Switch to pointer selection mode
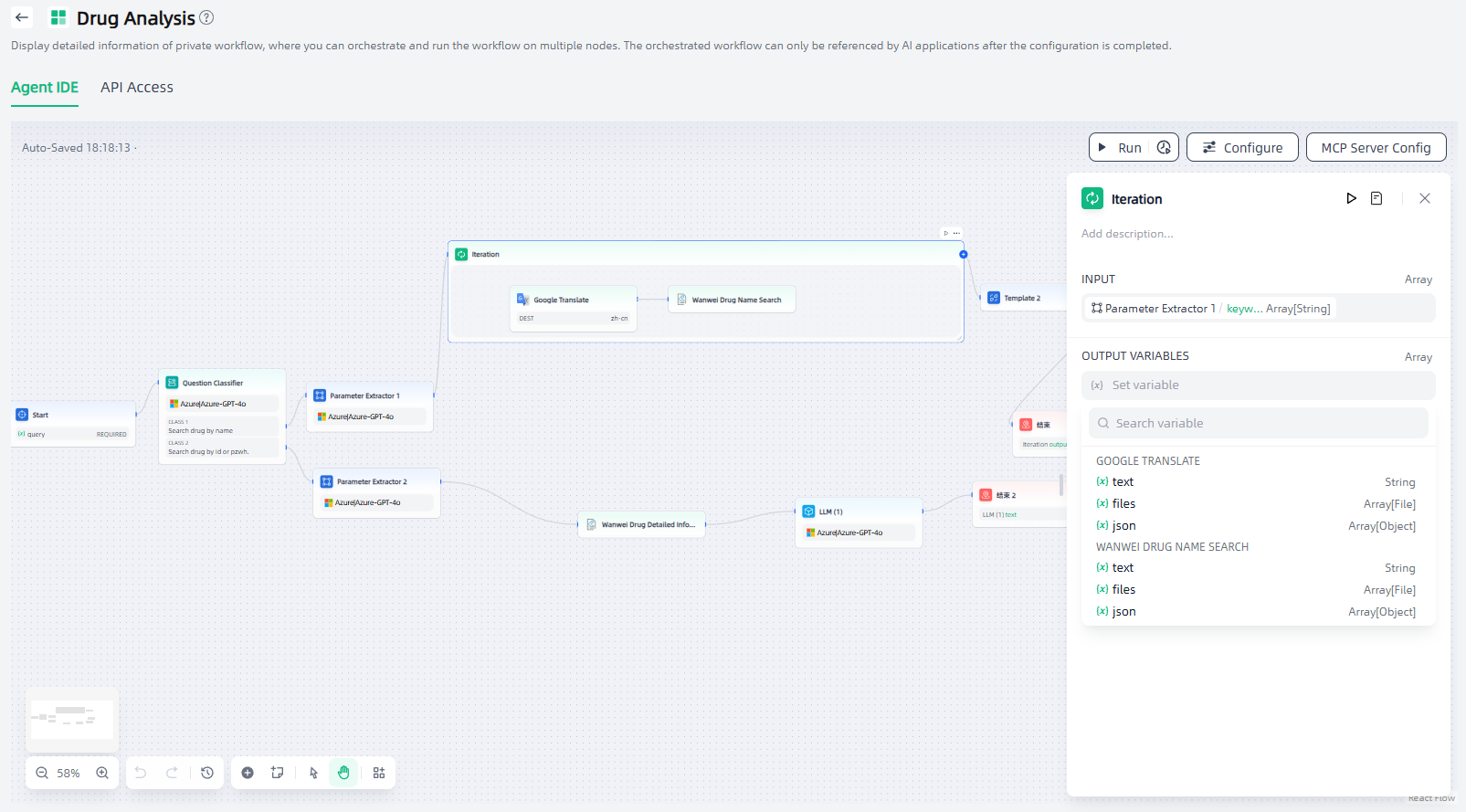This screenshot has height=812, width=1466. coord(314,773)
